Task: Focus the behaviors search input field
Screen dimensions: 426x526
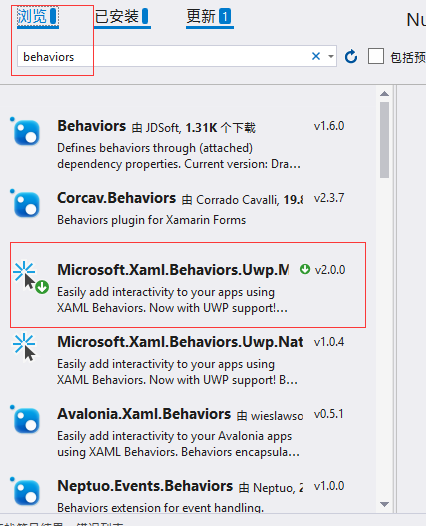Action: [164, 56]
